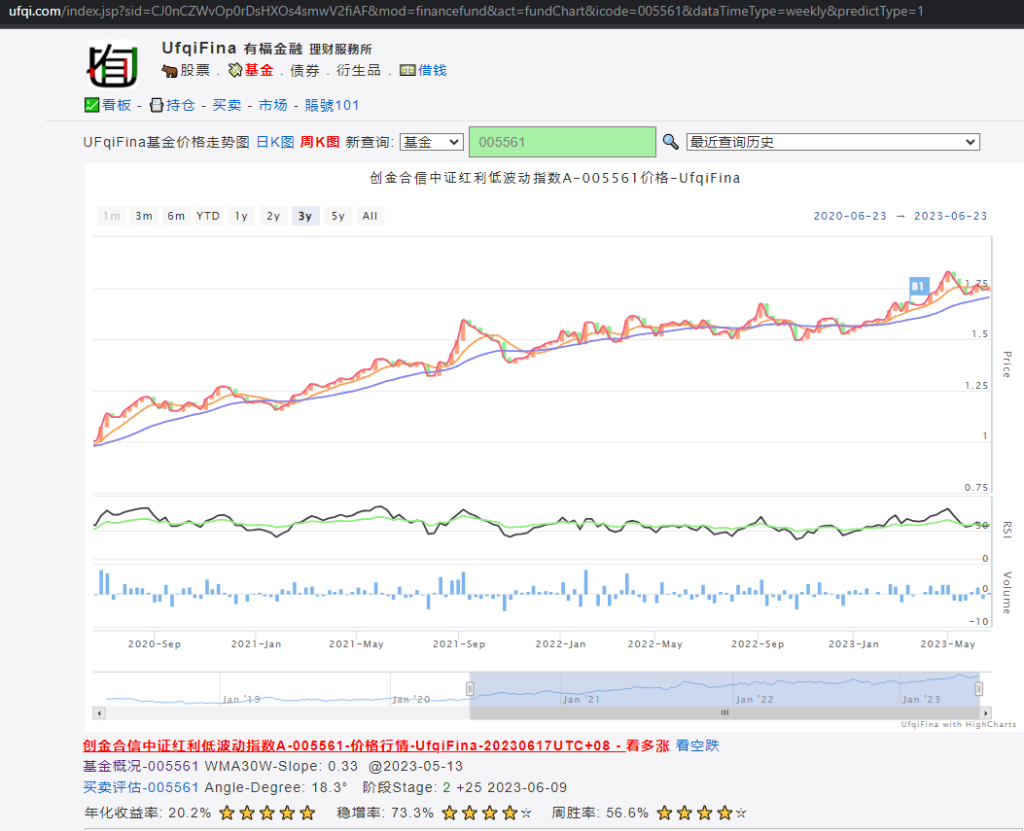Click the UfqiFina logo icon
1024x831 pixels.
(x=113, y=63)
